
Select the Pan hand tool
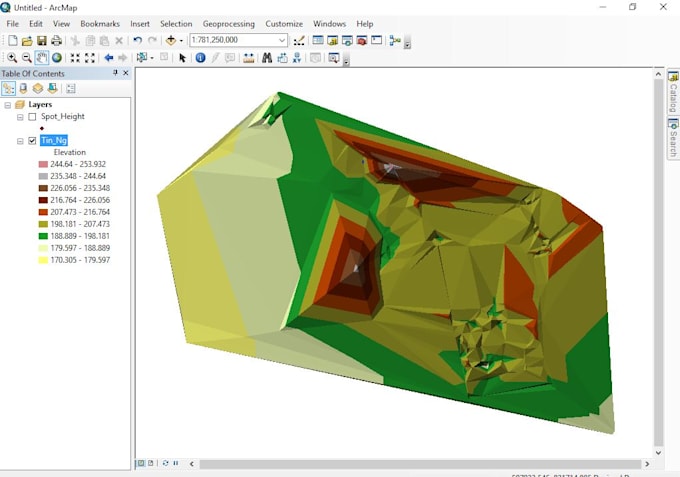[x=42, y=58]
